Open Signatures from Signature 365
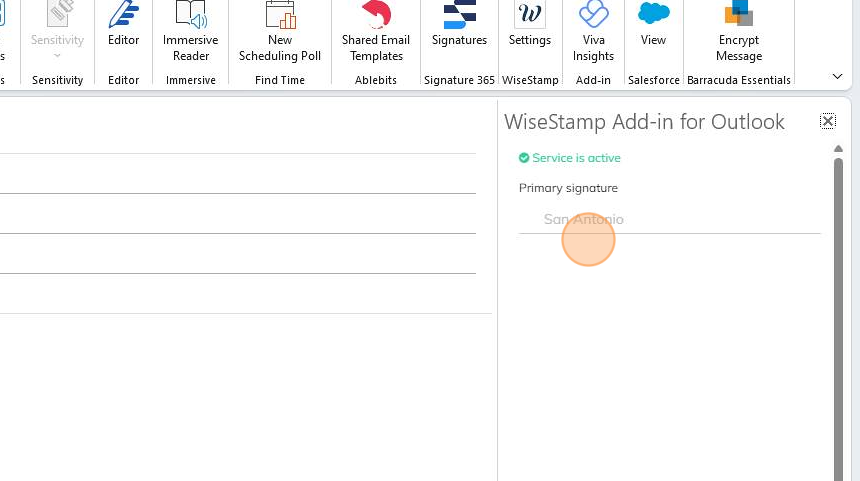Screen dimensions: 860x481 459,25
